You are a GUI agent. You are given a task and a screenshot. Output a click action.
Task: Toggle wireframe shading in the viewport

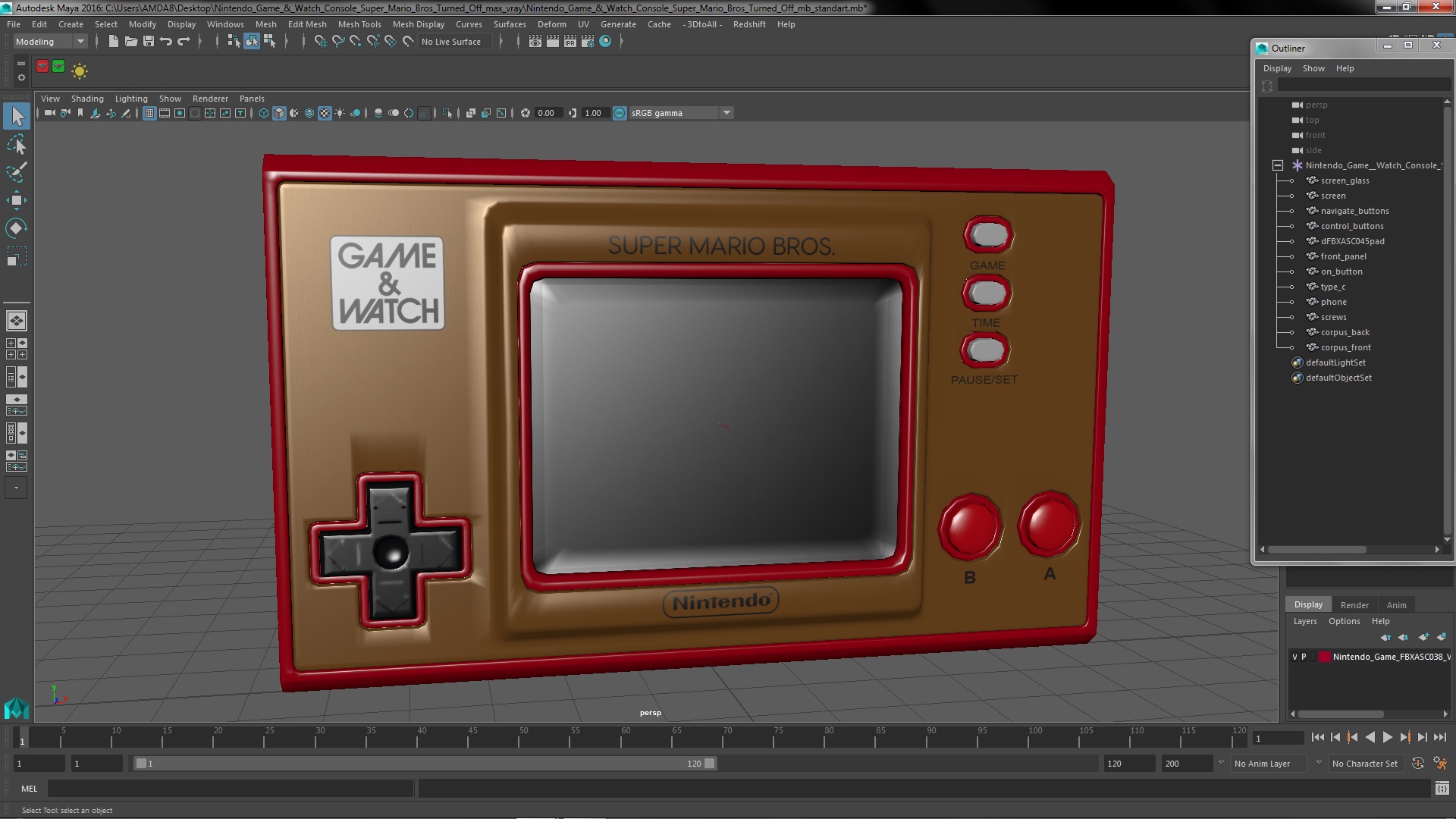coord(264,113)
